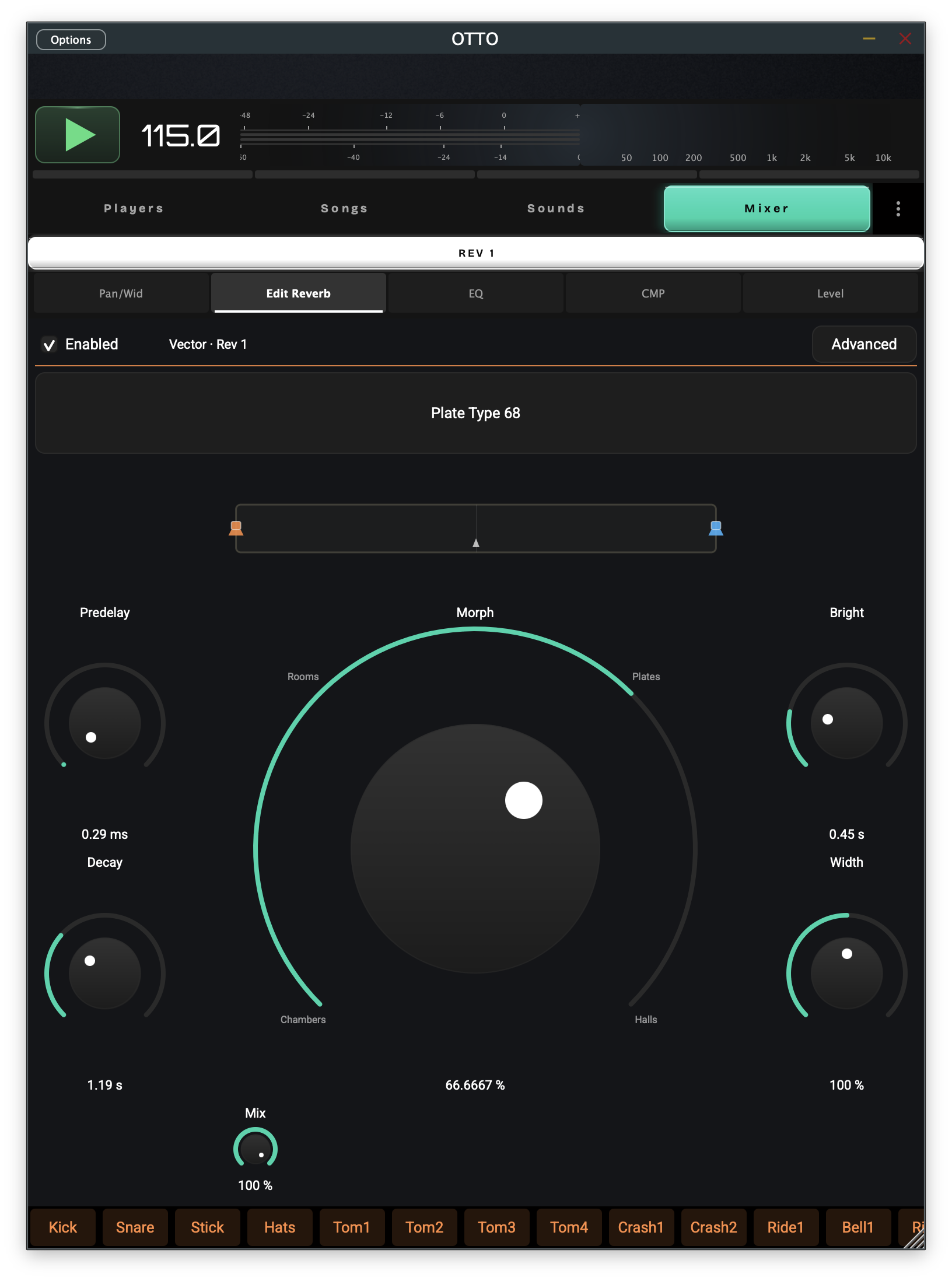Open the three-dot more menu
The width and height of the screenshot is (952, 1281).
tap(898, 209)
